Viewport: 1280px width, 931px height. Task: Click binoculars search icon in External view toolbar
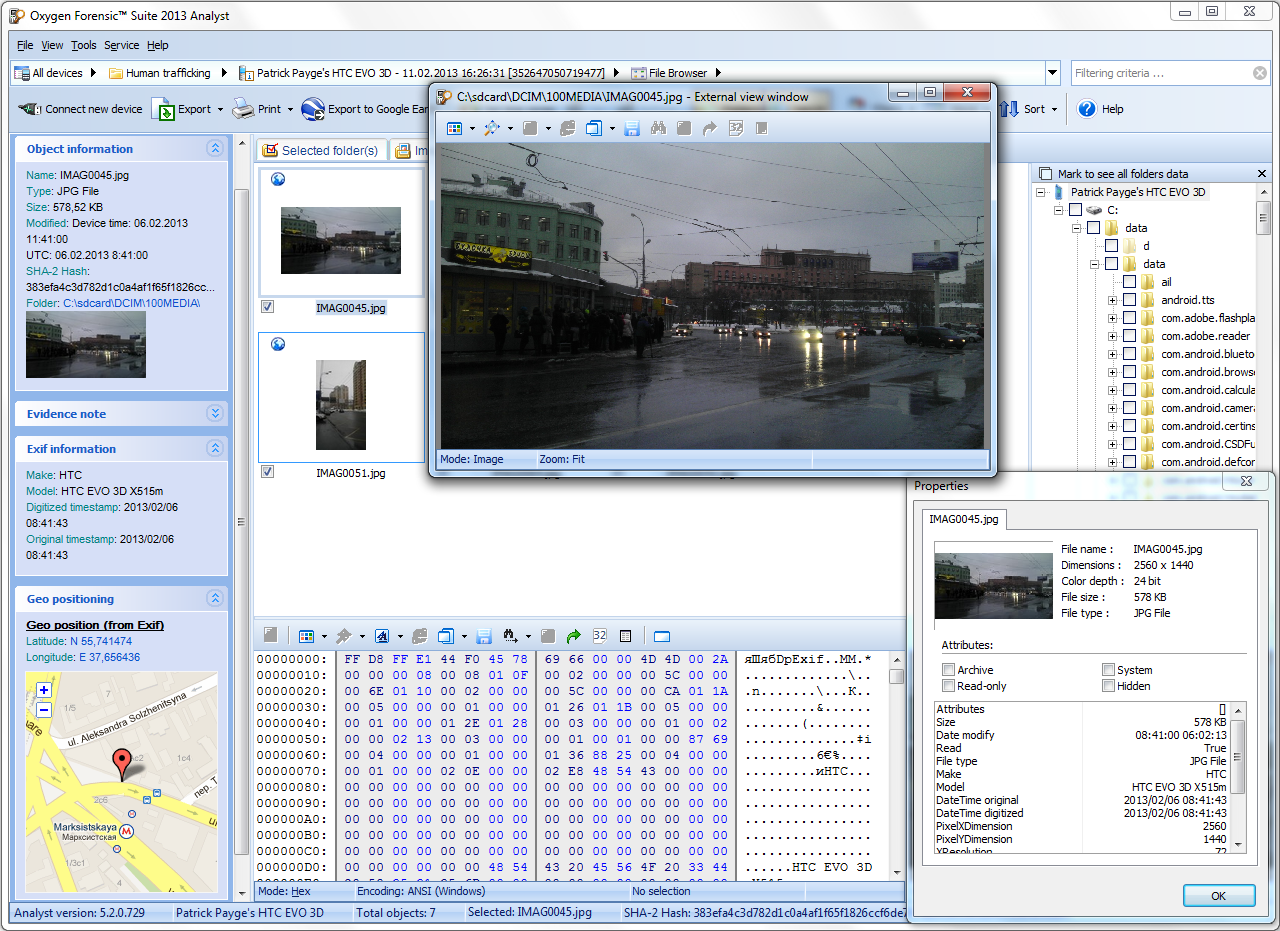click(658, 128)
